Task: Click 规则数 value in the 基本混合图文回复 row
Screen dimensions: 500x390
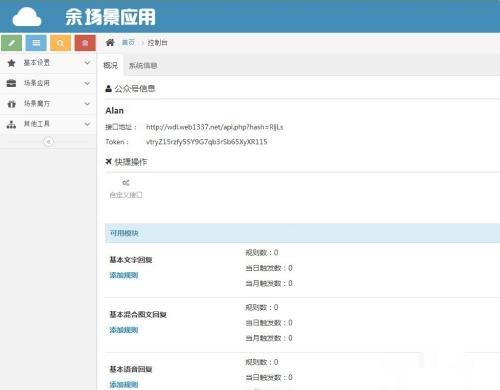Action: (x=262, y=307)
